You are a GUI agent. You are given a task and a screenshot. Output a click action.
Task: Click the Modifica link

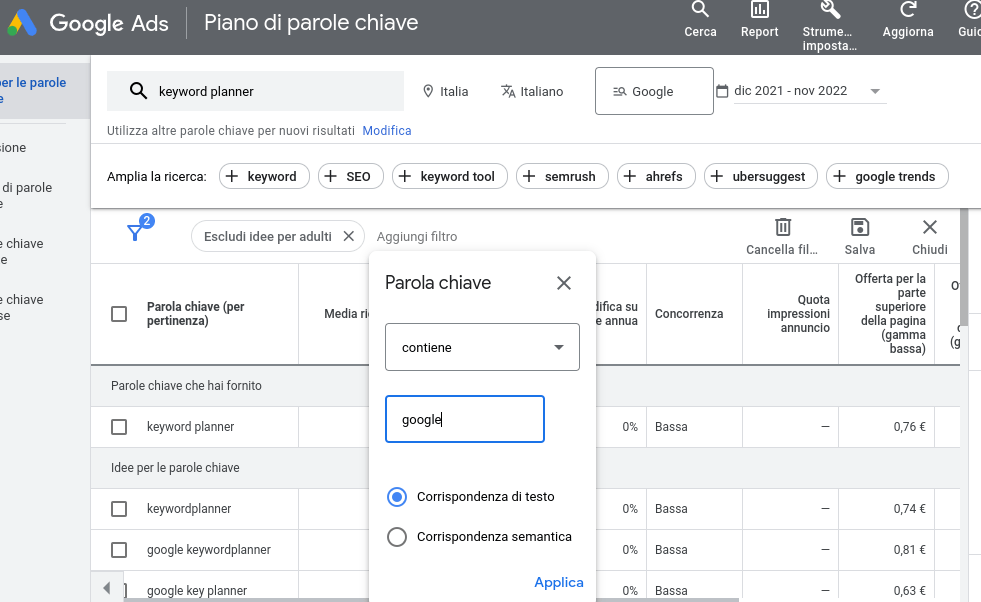pos(387,131)
